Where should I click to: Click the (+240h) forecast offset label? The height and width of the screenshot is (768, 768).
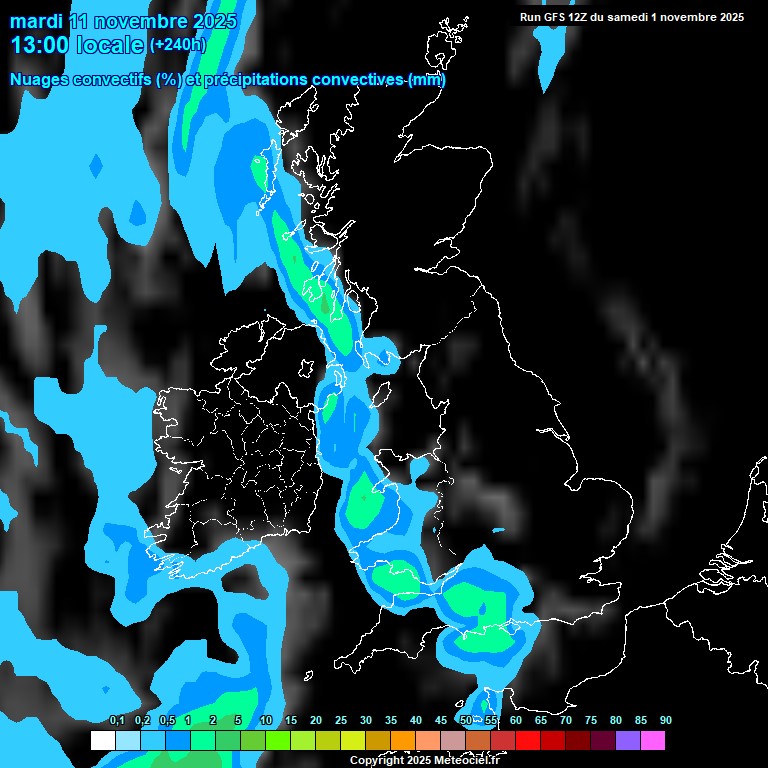(178, 45)
